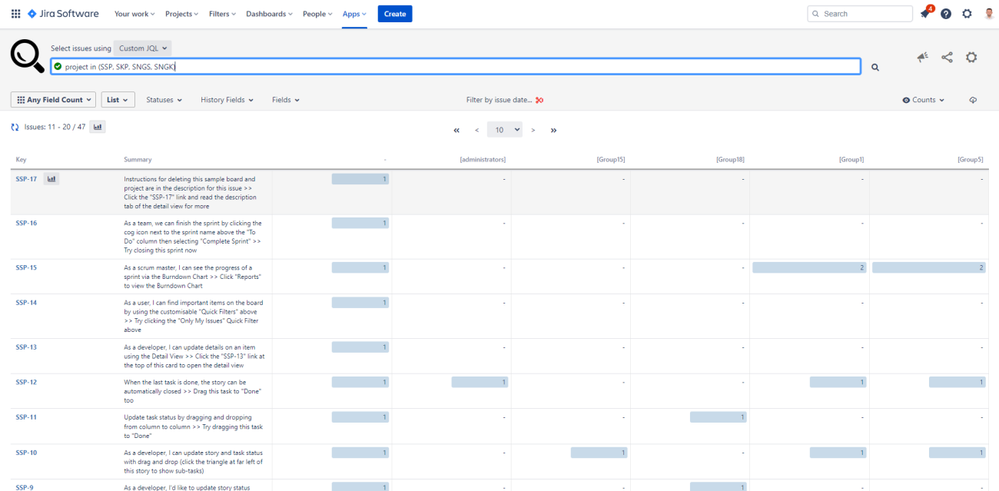The image size is (999, 491).
Task: Open issue SSP-16 link
Action: (26, 223)
